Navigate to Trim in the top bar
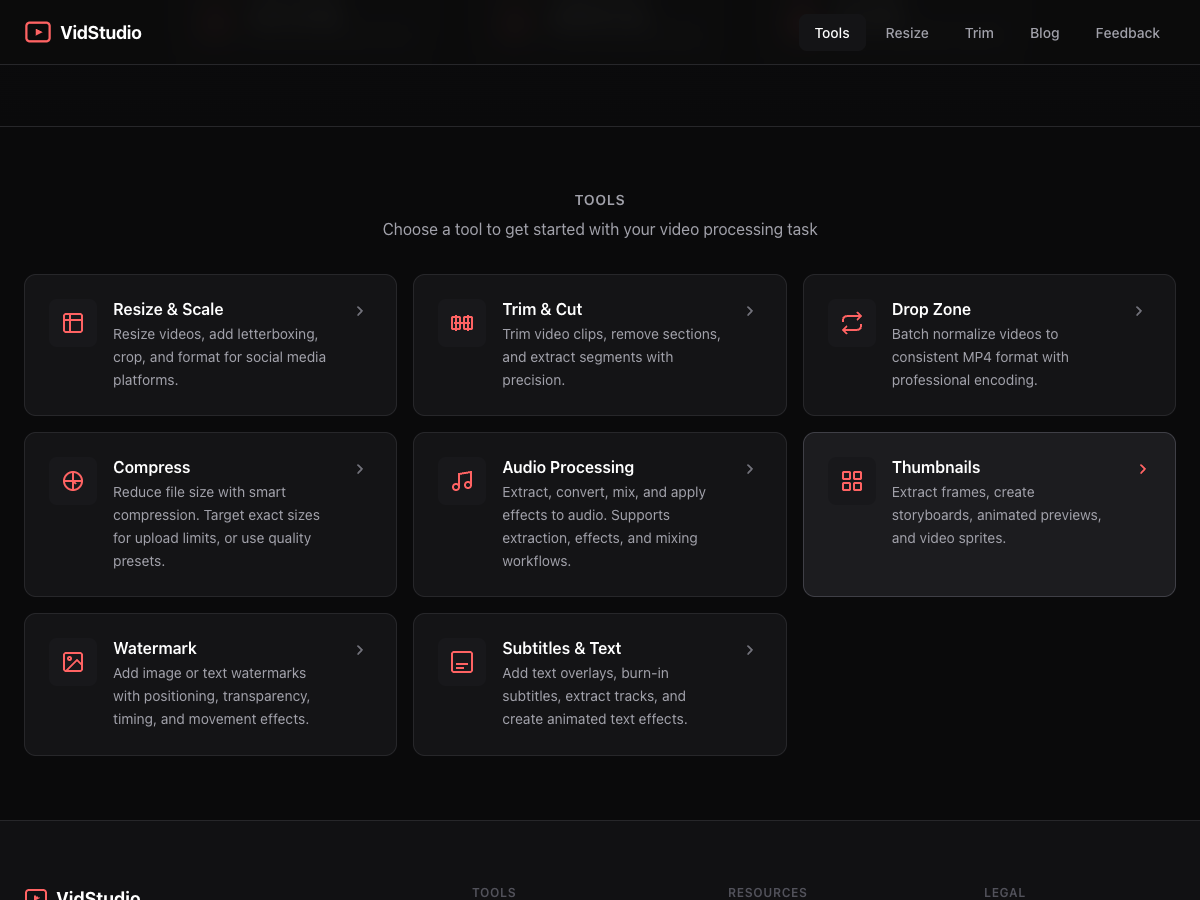 [x=979, y=32]
